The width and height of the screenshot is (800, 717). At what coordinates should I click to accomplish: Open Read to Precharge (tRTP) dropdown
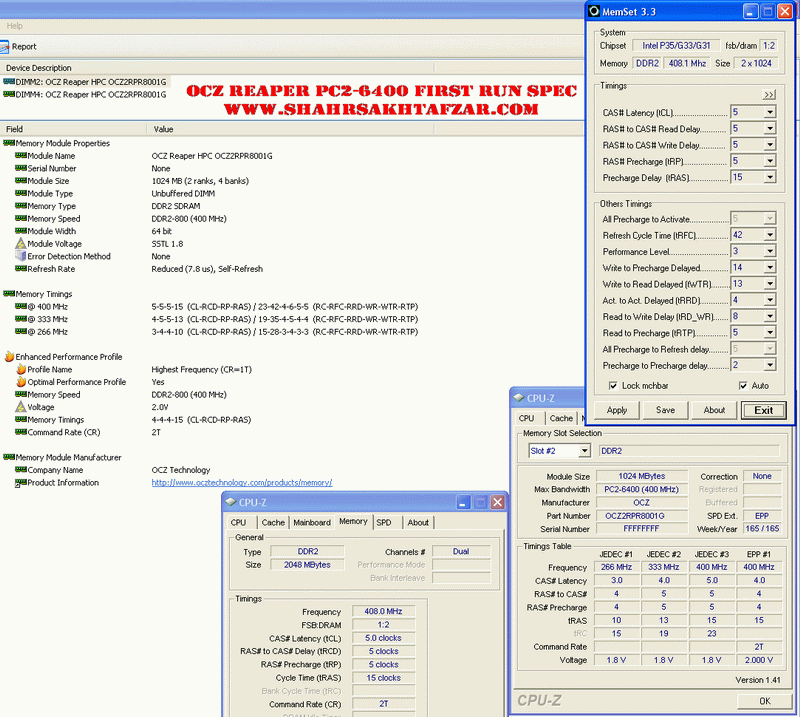[770, 333]
